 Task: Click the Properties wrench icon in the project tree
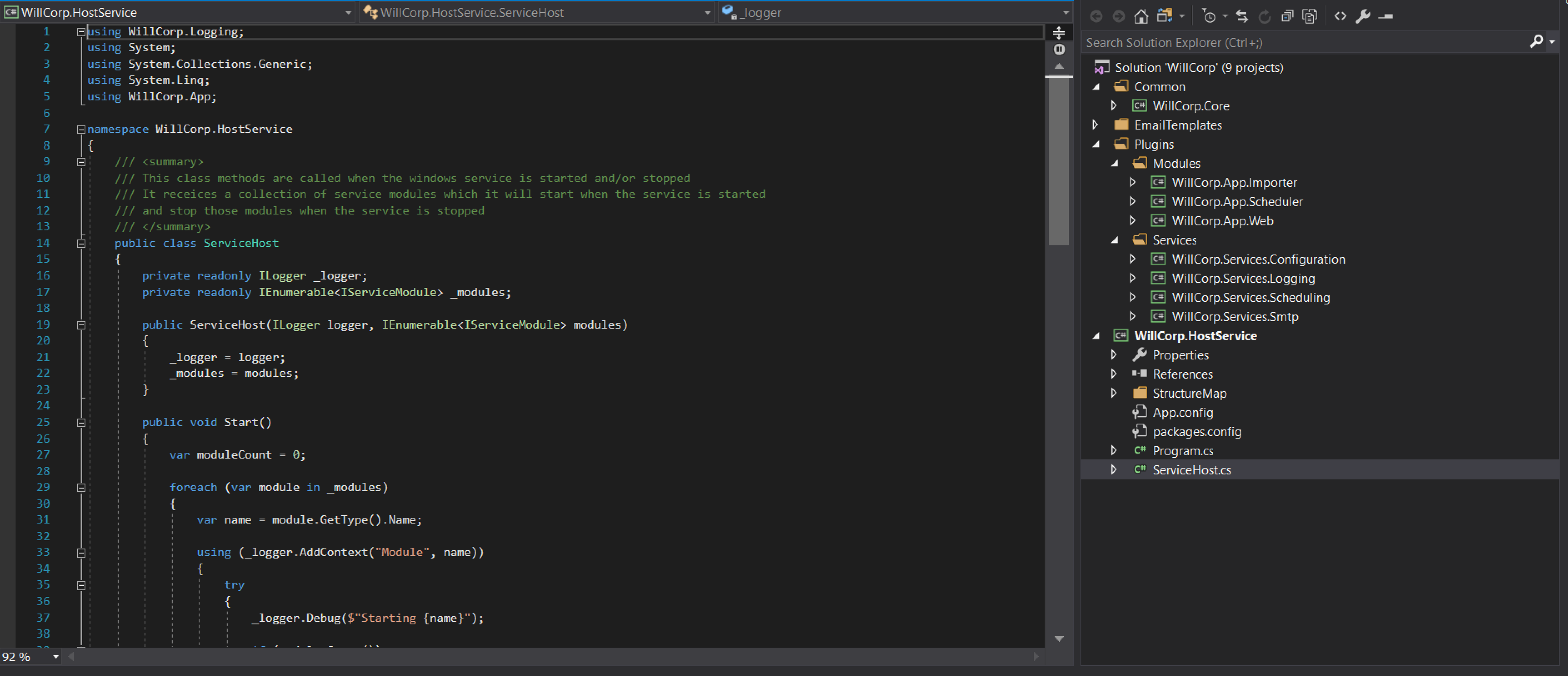tap(1140, 354)
